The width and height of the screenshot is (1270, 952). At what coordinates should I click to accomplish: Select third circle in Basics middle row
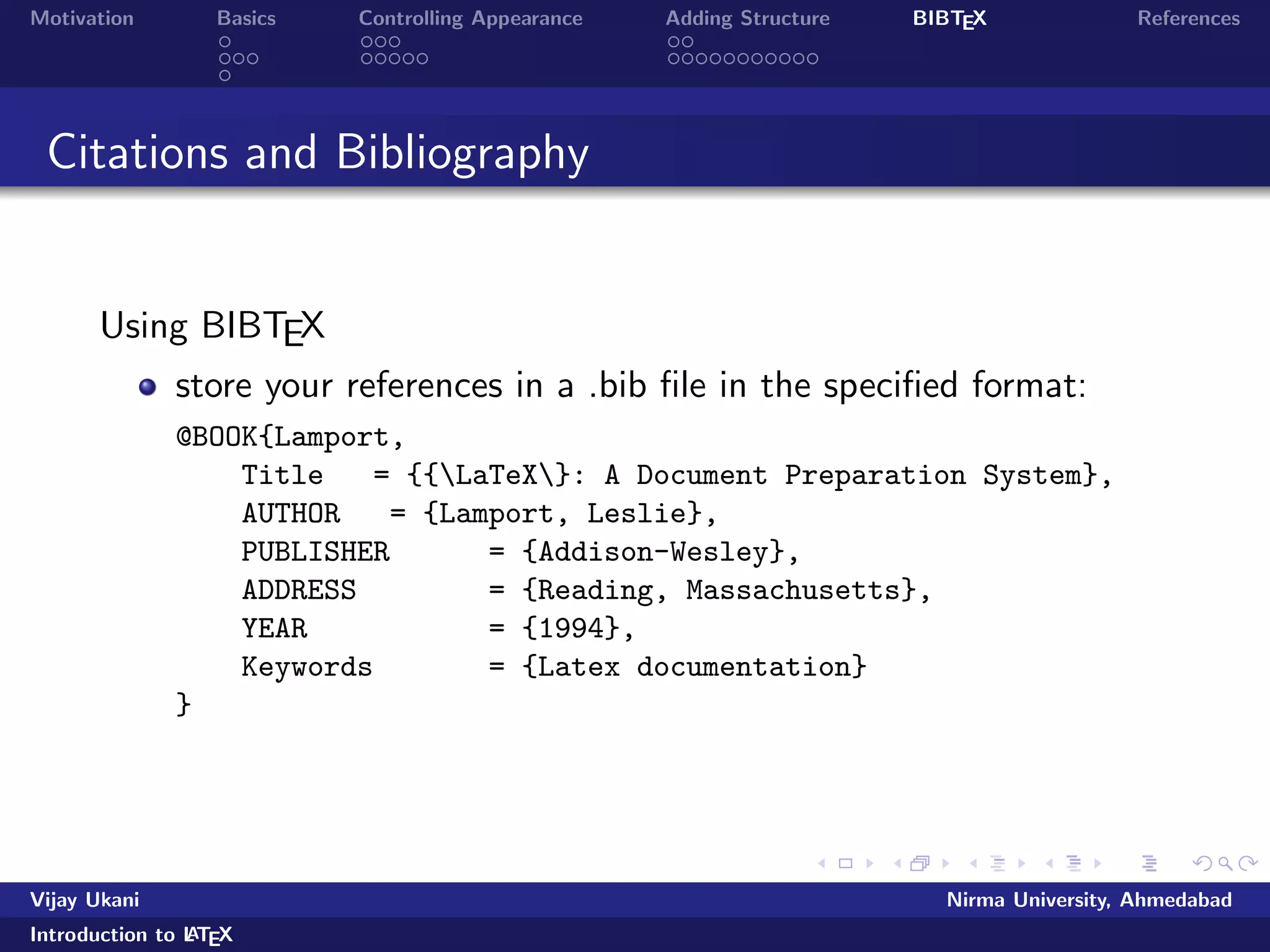[x=252, y=59]
